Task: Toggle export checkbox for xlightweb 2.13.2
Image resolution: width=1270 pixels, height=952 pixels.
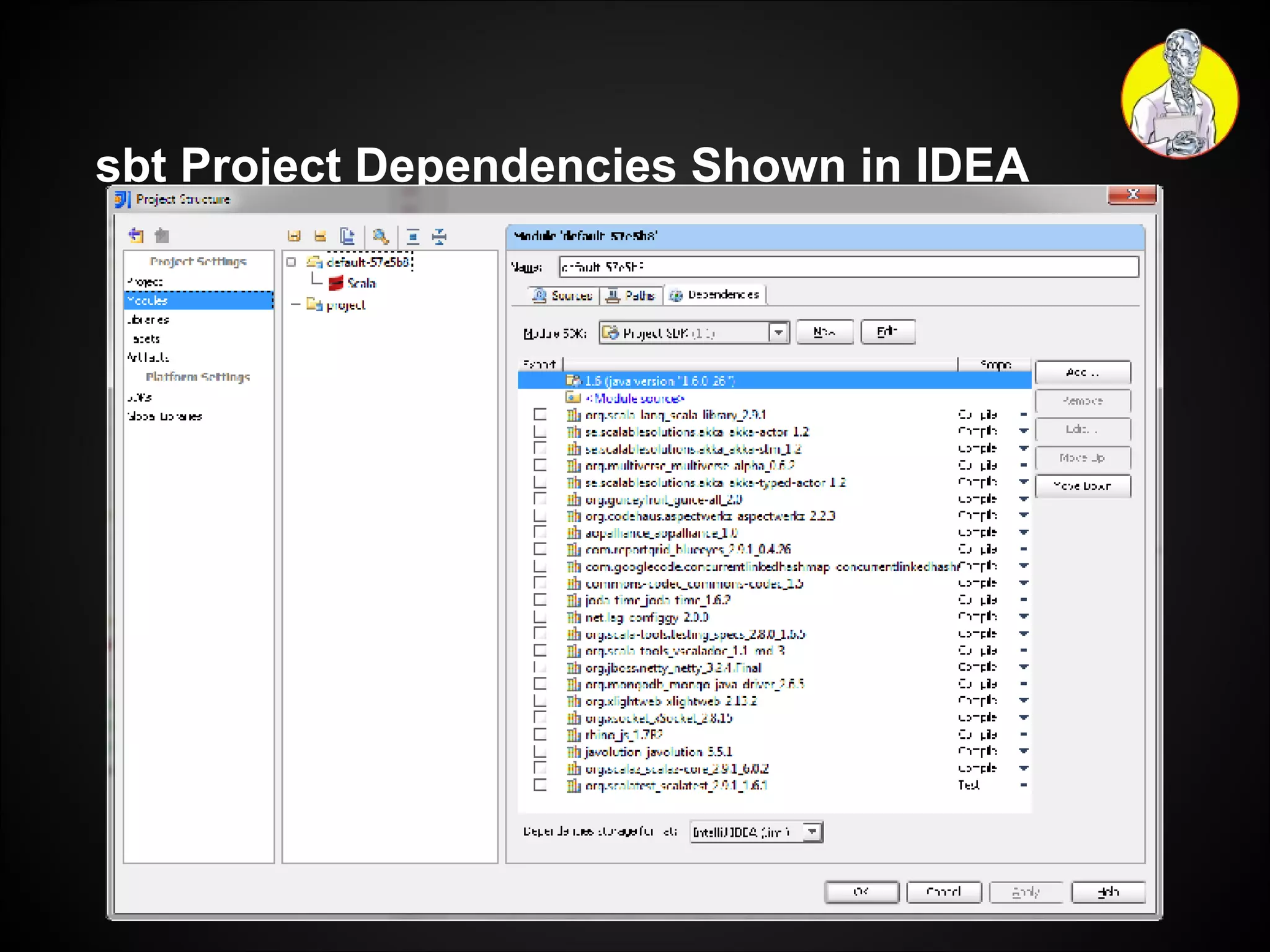Action: click(540, 700)
